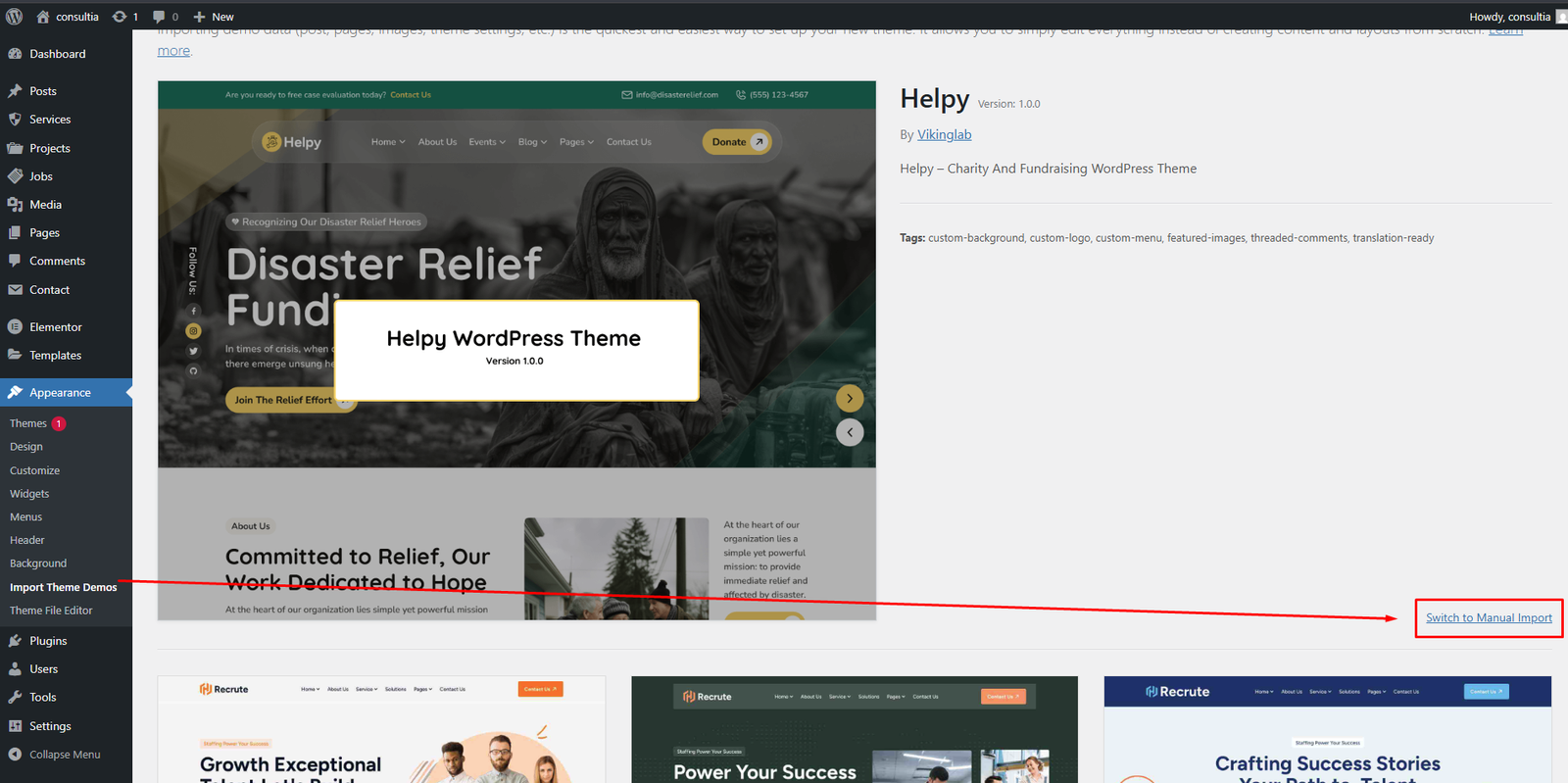Click the slider next arrow in preview
This screenshot has width=1568, height=783.
850,399
